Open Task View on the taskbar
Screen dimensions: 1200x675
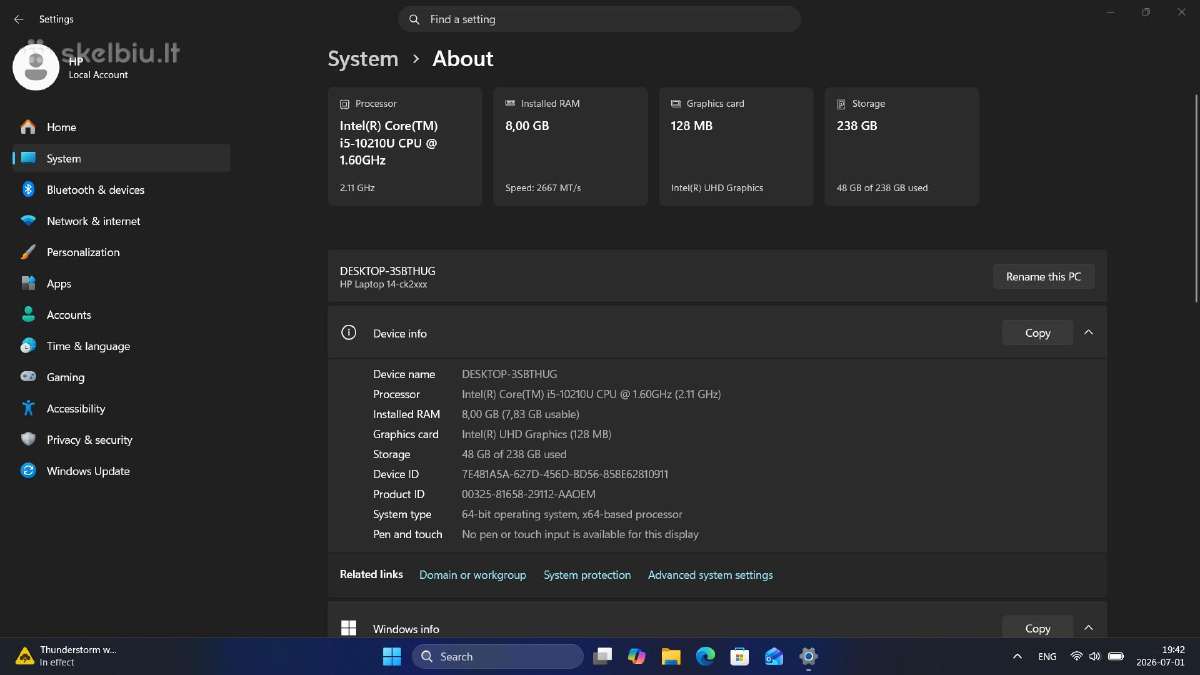tap(602, 657)
